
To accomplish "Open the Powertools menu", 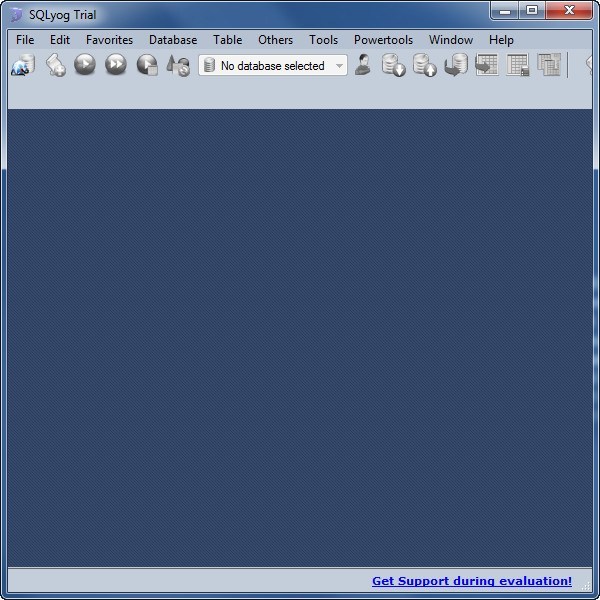I will click(383, 40).
